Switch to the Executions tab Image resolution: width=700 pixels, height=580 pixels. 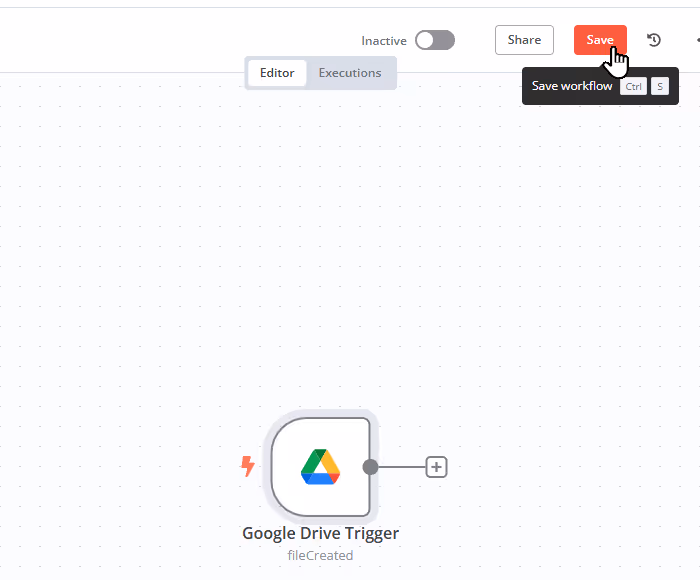350,73
